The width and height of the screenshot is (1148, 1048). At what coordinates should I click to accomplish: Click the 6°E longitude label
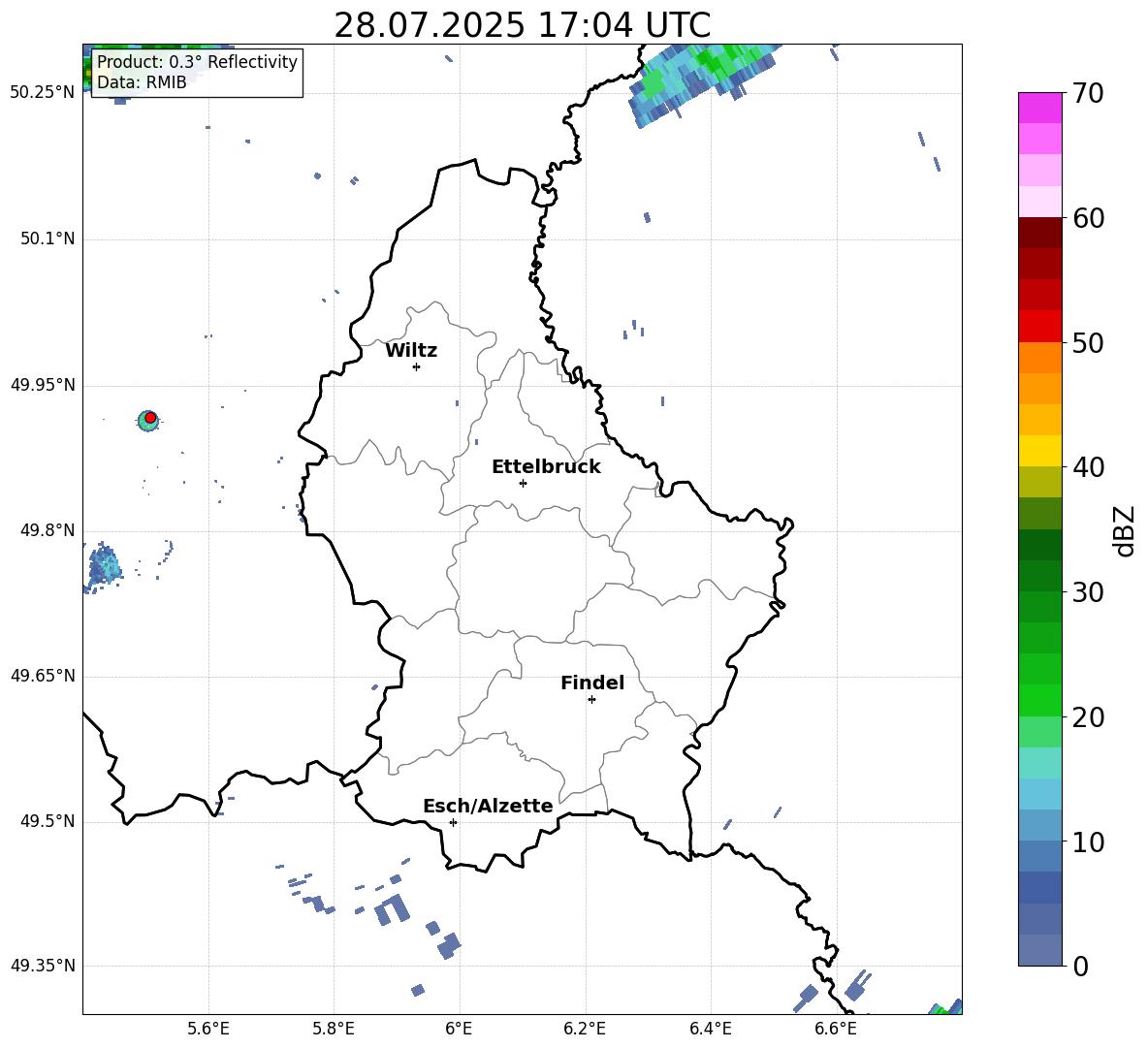(459, 1029)
